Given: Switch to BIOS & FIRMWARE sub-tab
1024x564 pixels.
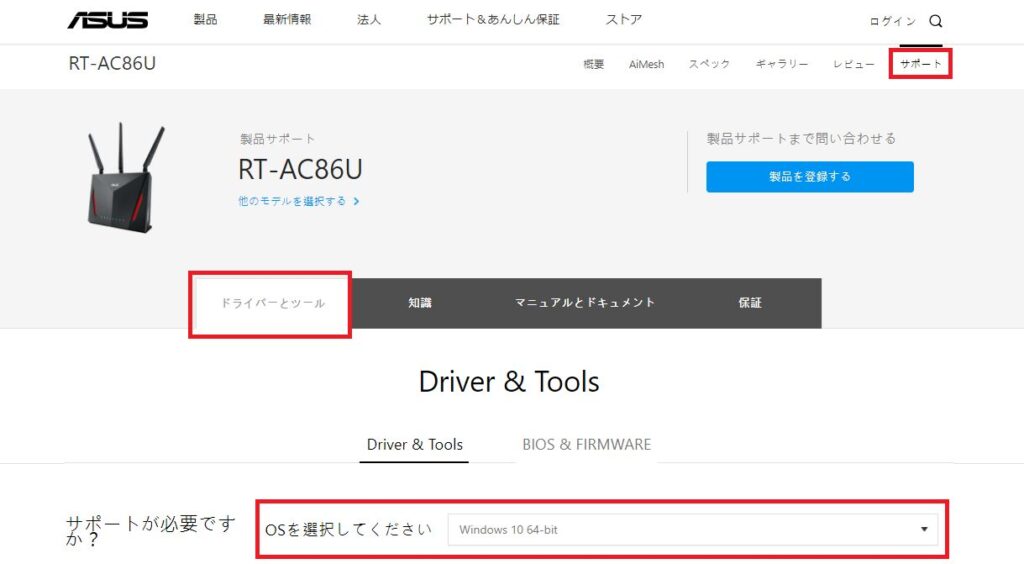Looking at the screenshot, I should (586, 445).
